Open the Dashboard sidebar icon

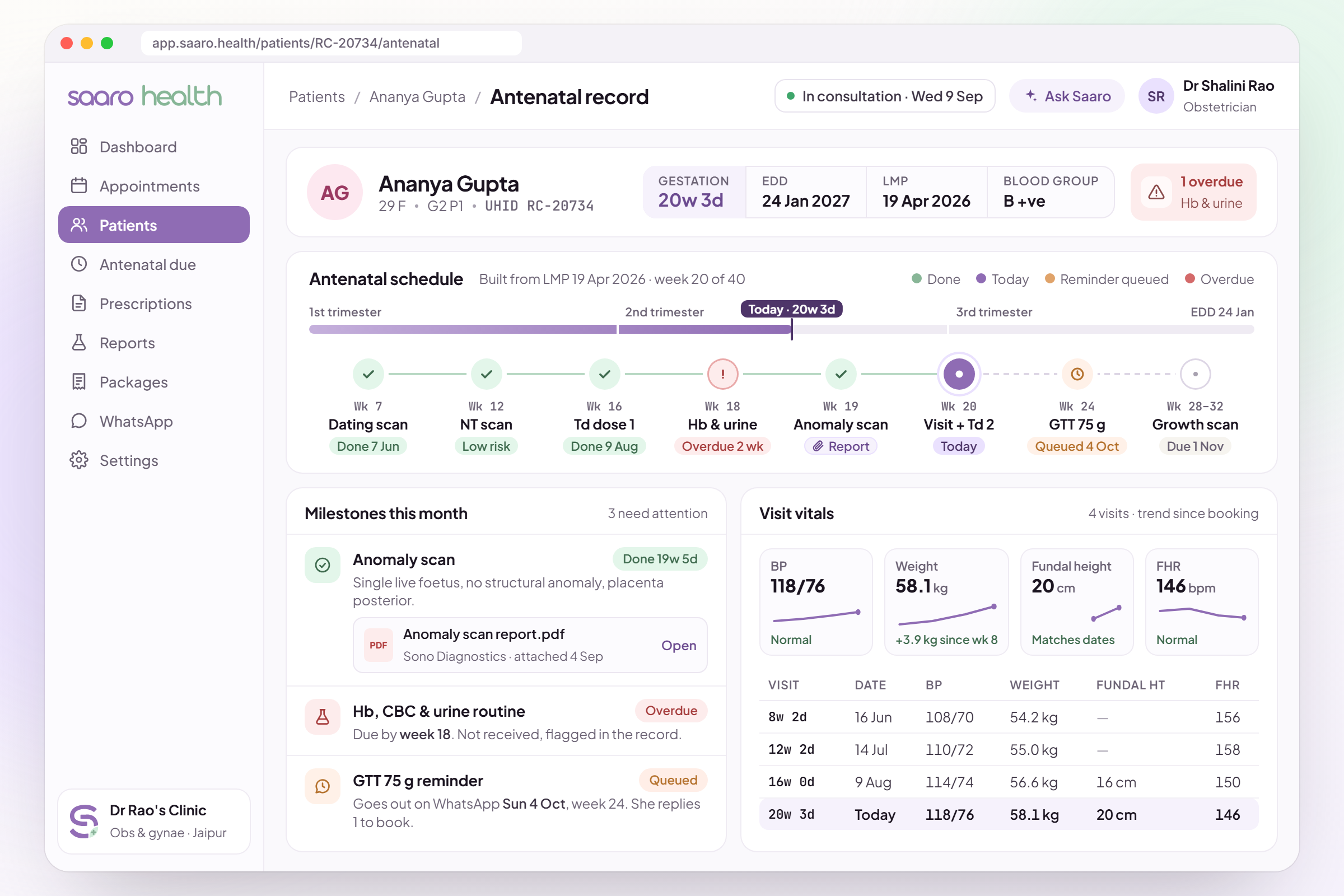pos(79,147)
